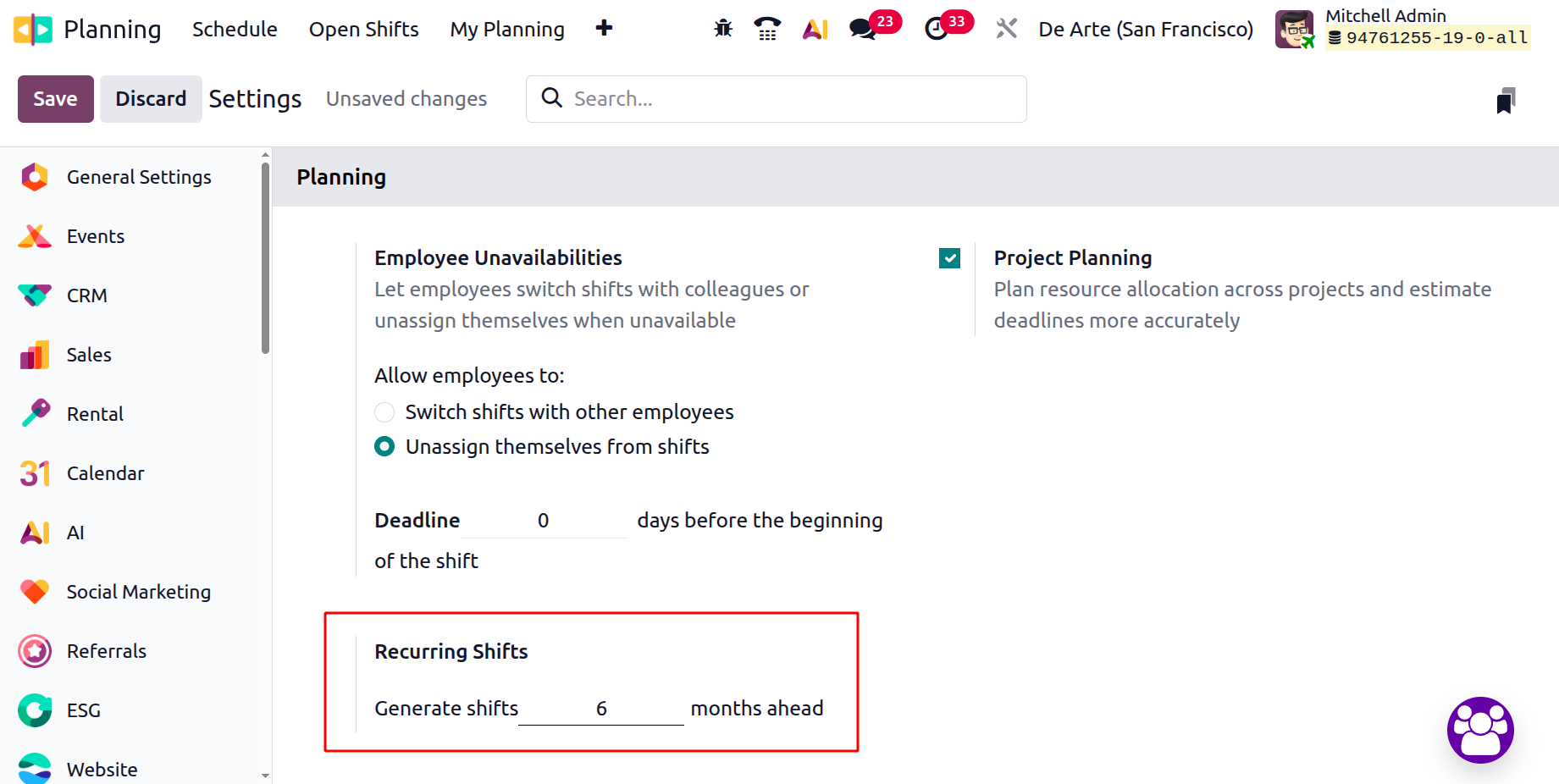Open the De Arte company switcher

[1145, 29]
